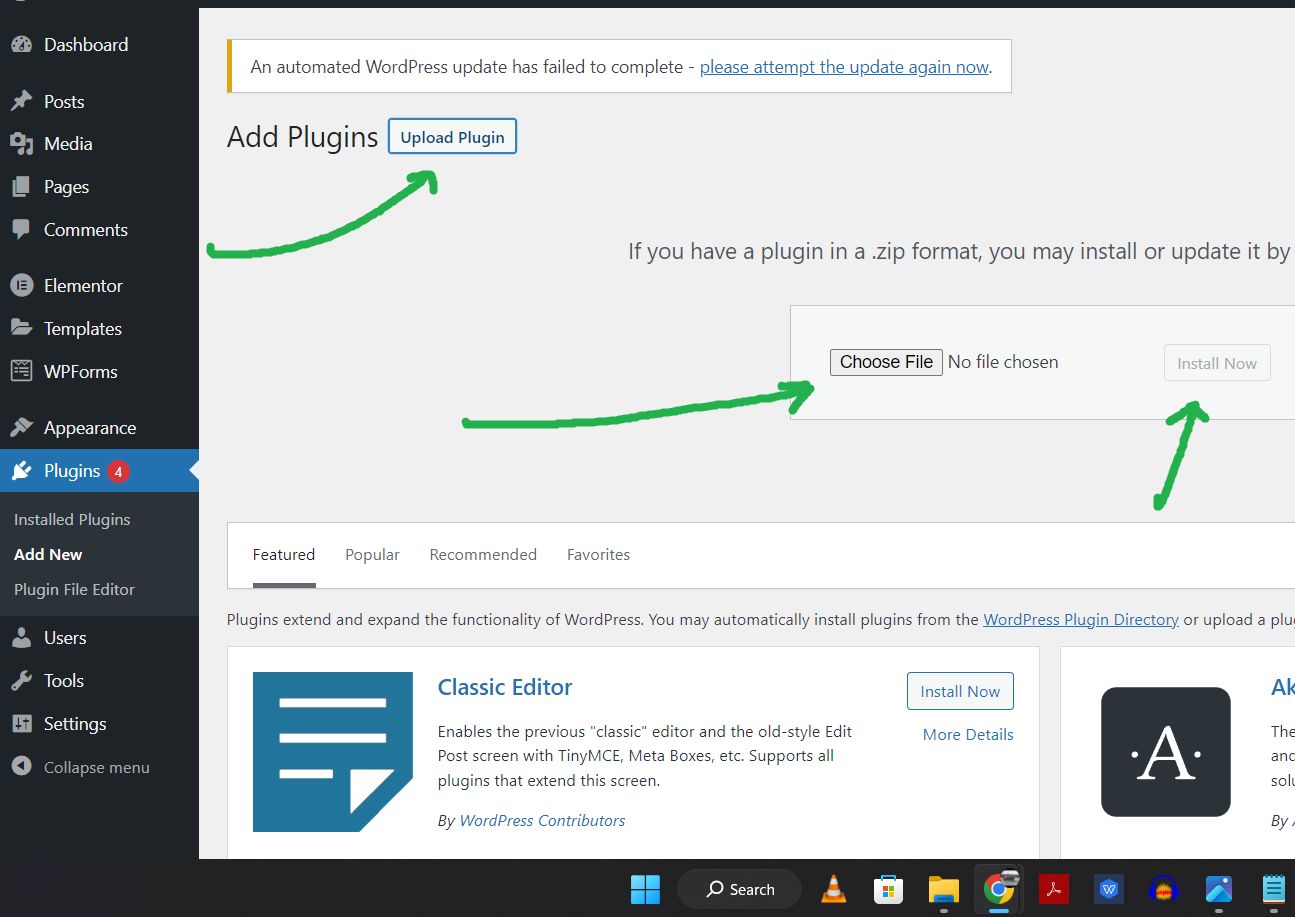
Task: Open More Details for Classic Editor
Action: (x=968, y=734)
